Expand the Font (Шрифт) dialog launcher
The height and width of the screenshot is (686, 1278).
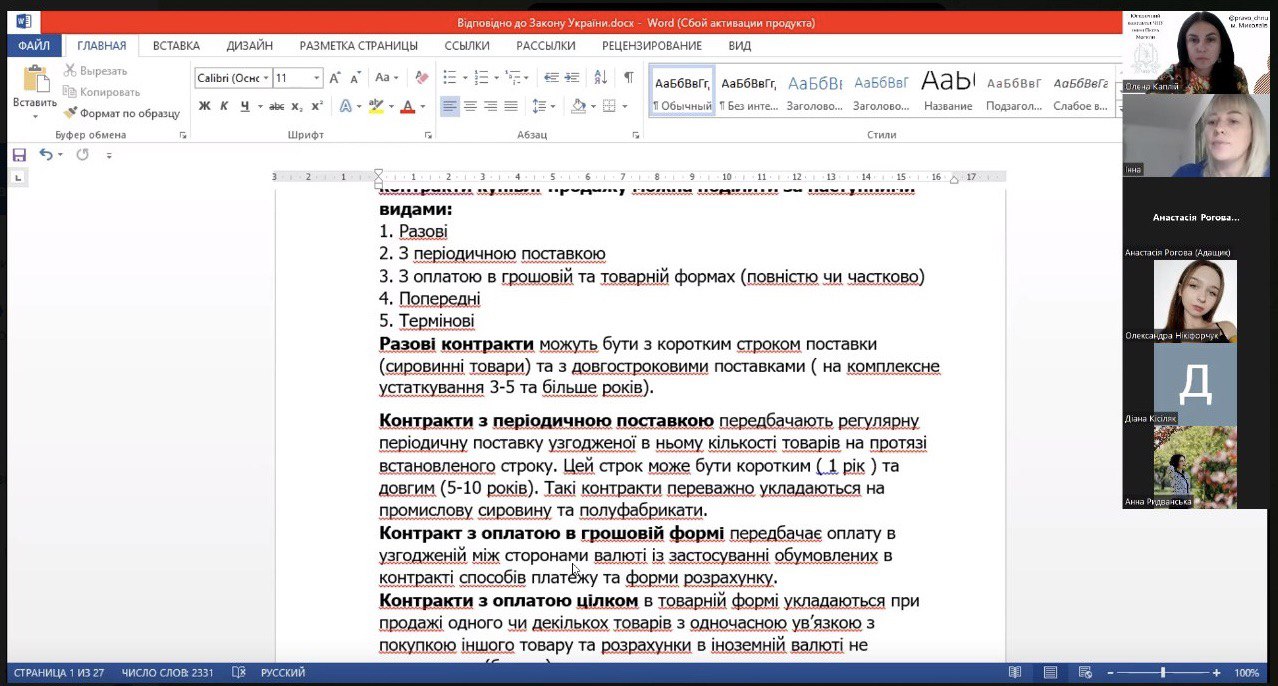click(x=428, y=135)
